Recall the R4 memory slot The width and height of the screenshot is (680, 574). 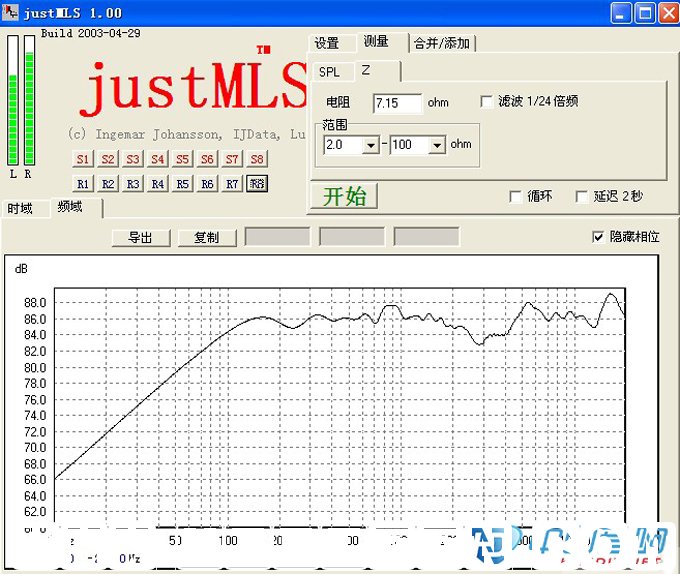[x=157, y=184]
